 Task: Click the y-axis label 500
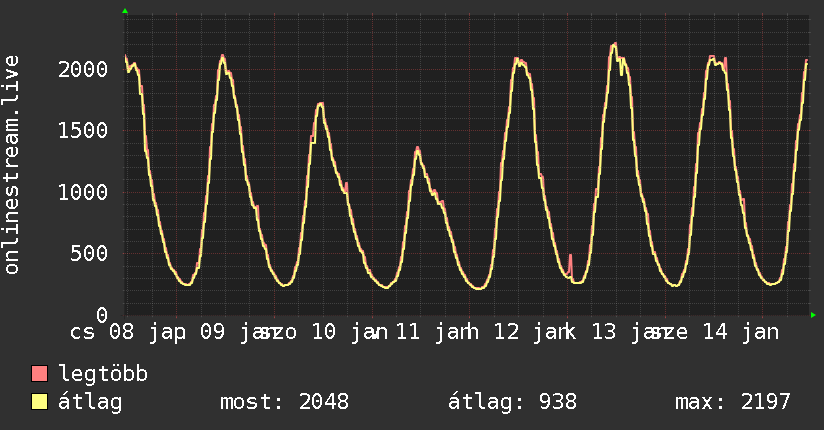89,254
